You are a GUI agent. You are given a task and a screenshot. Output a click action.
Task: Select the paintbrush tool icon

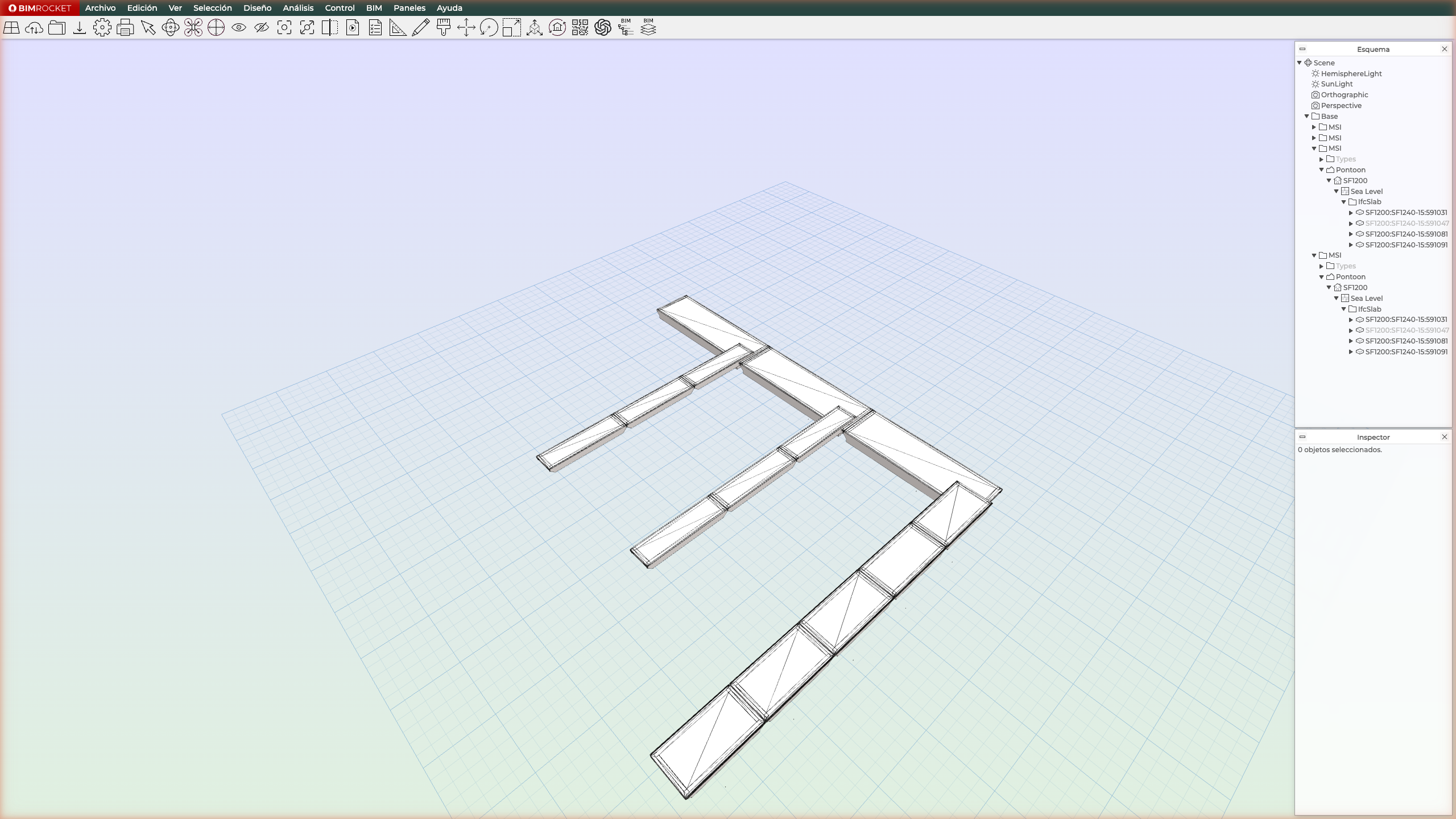click(443, 27)
